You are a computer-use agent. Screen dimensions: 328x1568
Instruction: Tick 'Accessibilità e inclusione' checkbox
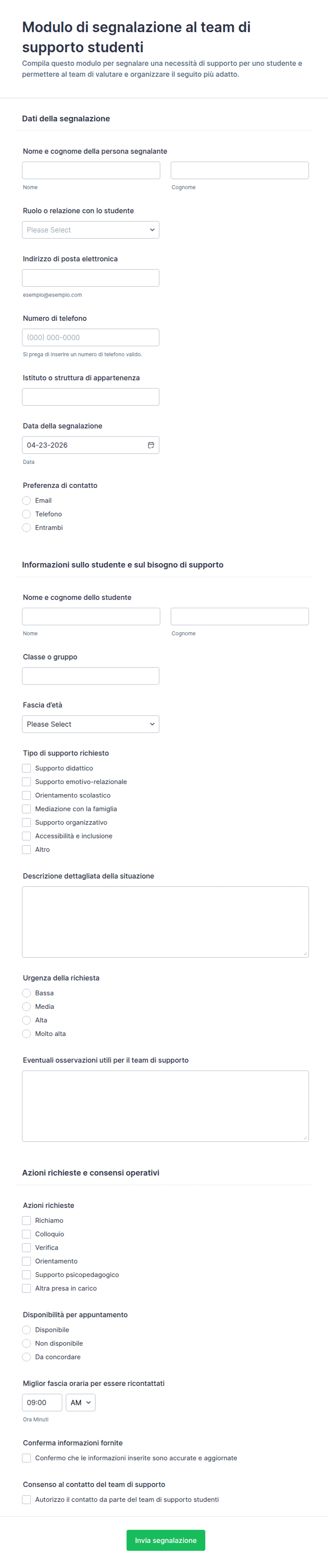point(27,836)
